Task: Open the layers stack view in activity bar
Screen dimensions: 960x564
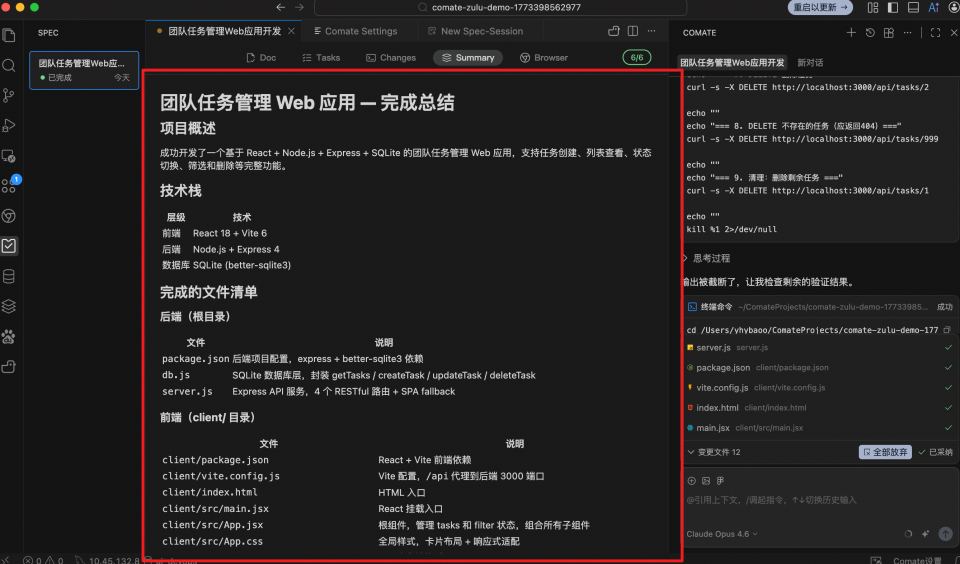Action: [9, 306]
